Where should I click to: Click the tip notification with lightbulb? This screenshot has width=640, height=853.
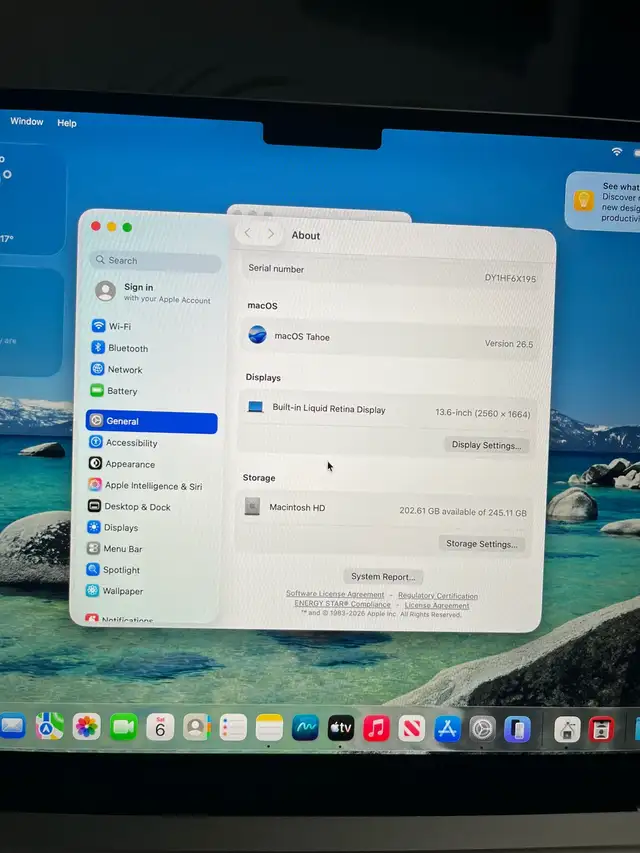point(603,202)
